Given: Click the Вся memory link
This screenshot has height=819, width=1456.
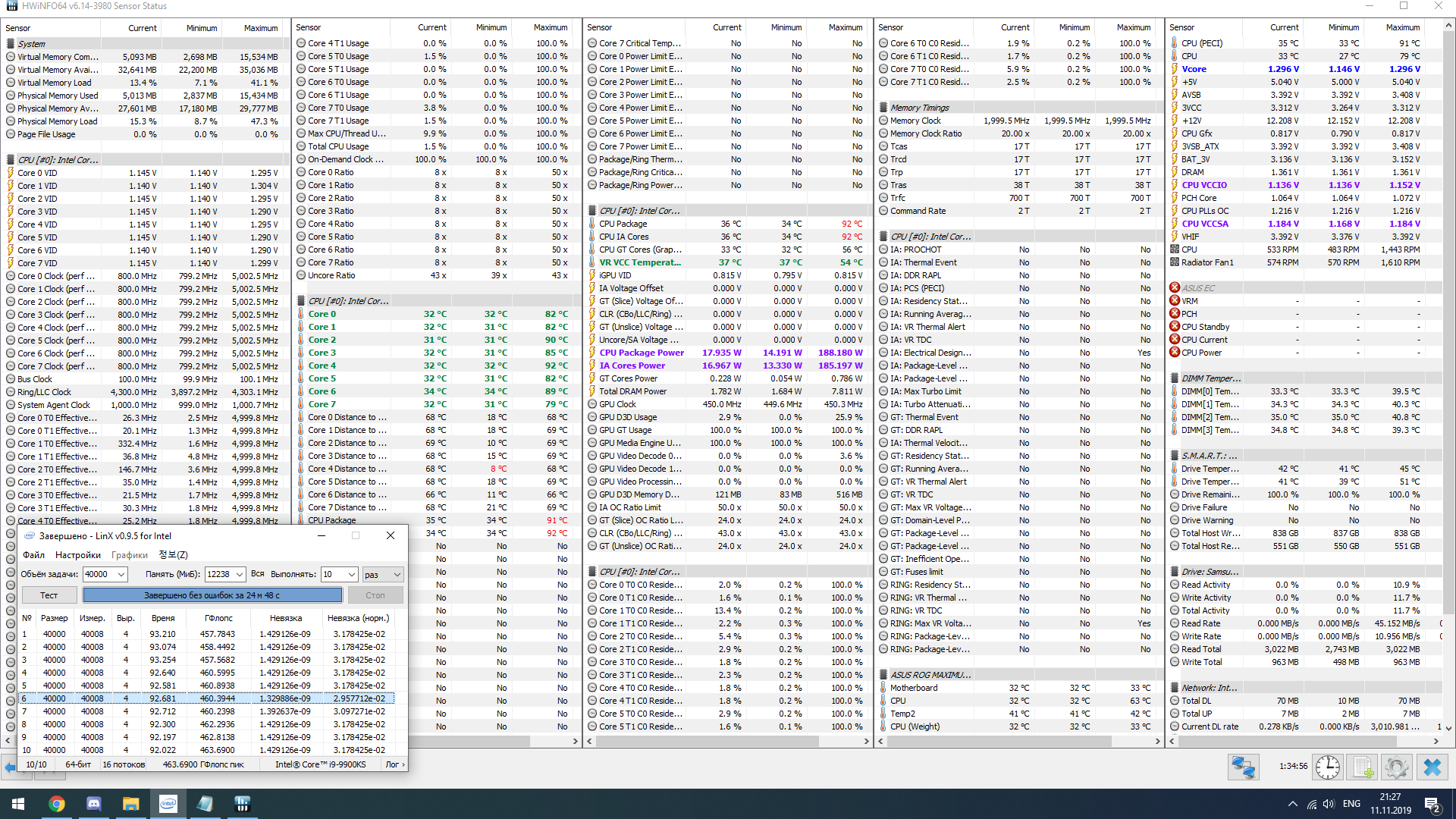Looking at the screenshot, I should pyautogui.click(x=257, y=574).
